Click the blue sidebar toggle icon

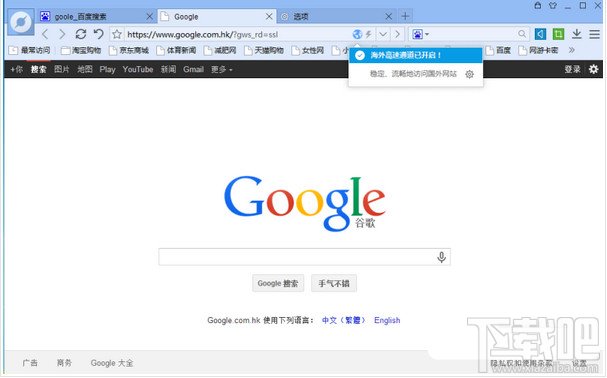[540, 34]
